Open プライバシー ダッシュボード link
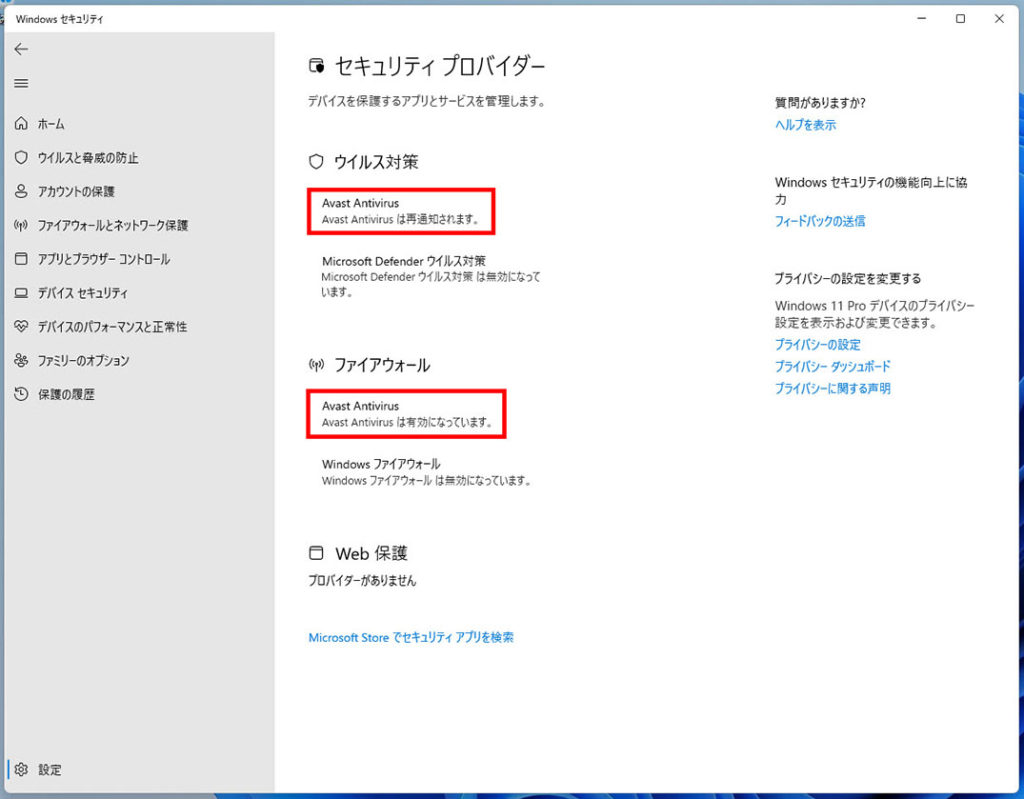The width and height of the screenshot is (1024, 799). [832, 366]
